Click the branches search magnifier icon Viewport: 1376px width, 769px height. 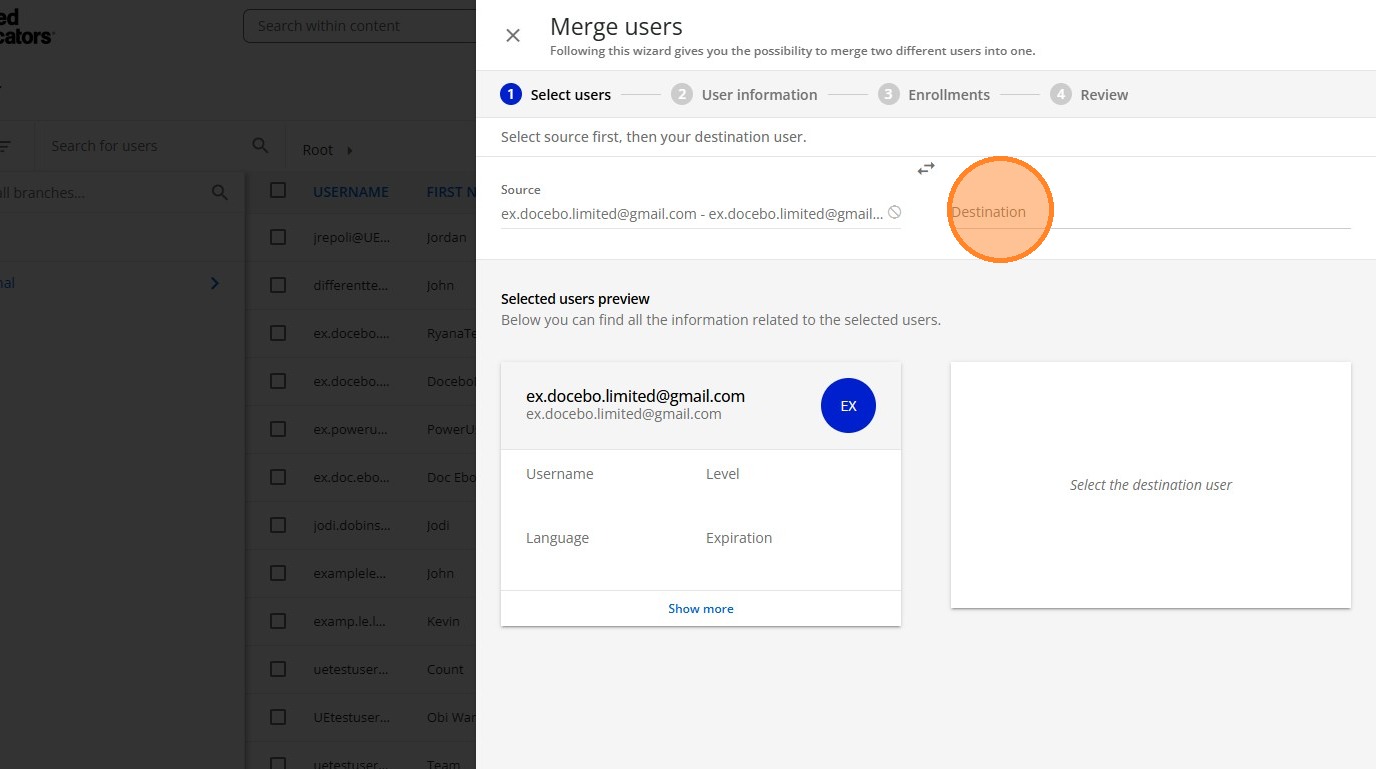pyautogui.click(x=220, y=193)
